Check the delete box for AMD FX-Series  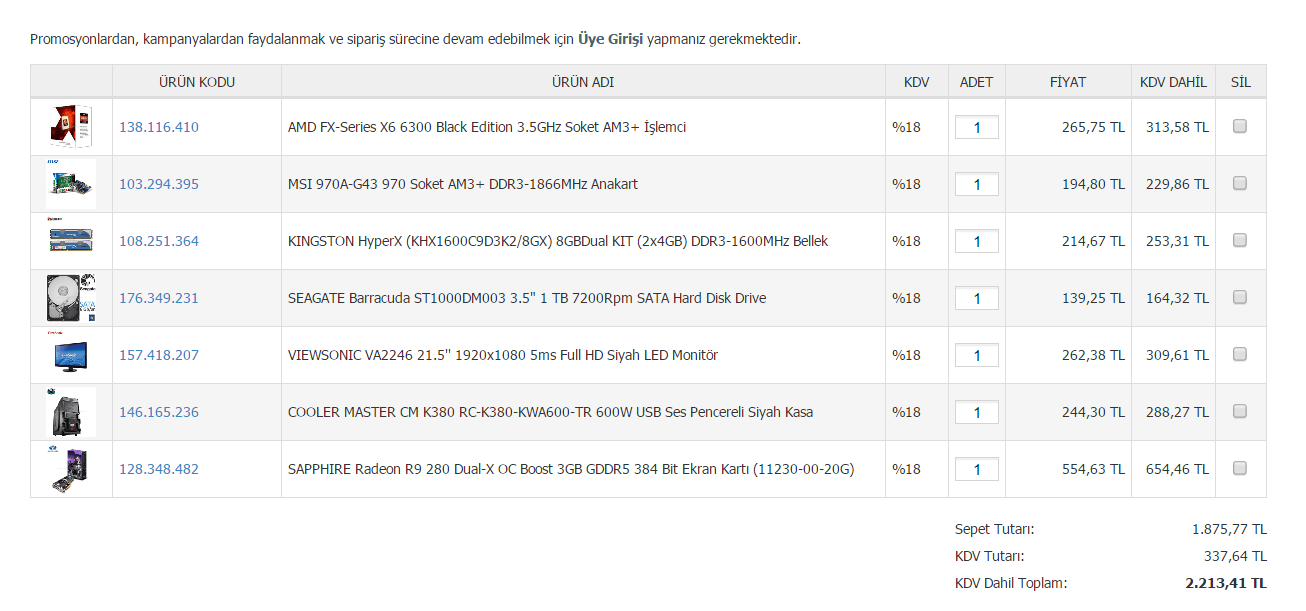click(x=1240, y=126)
